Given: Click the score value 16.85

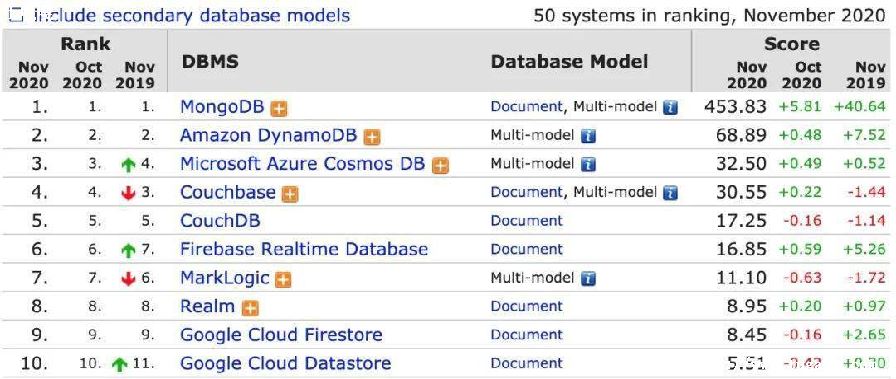Looking at the screenshot, I should (x=741, y=249).
